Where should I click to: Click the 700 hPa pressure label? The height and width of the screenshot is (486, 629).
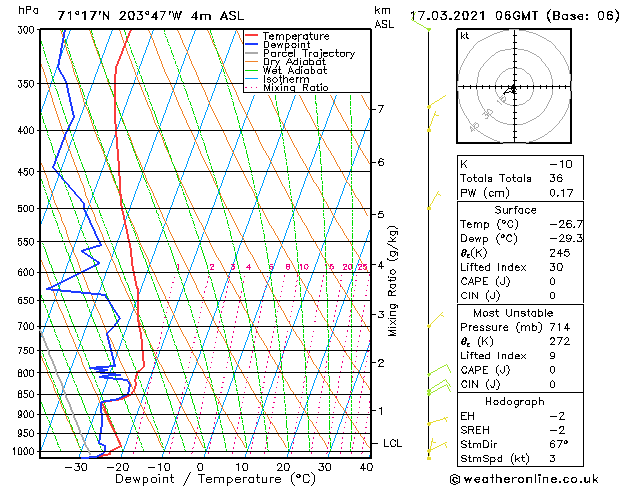tap(28, 326)
